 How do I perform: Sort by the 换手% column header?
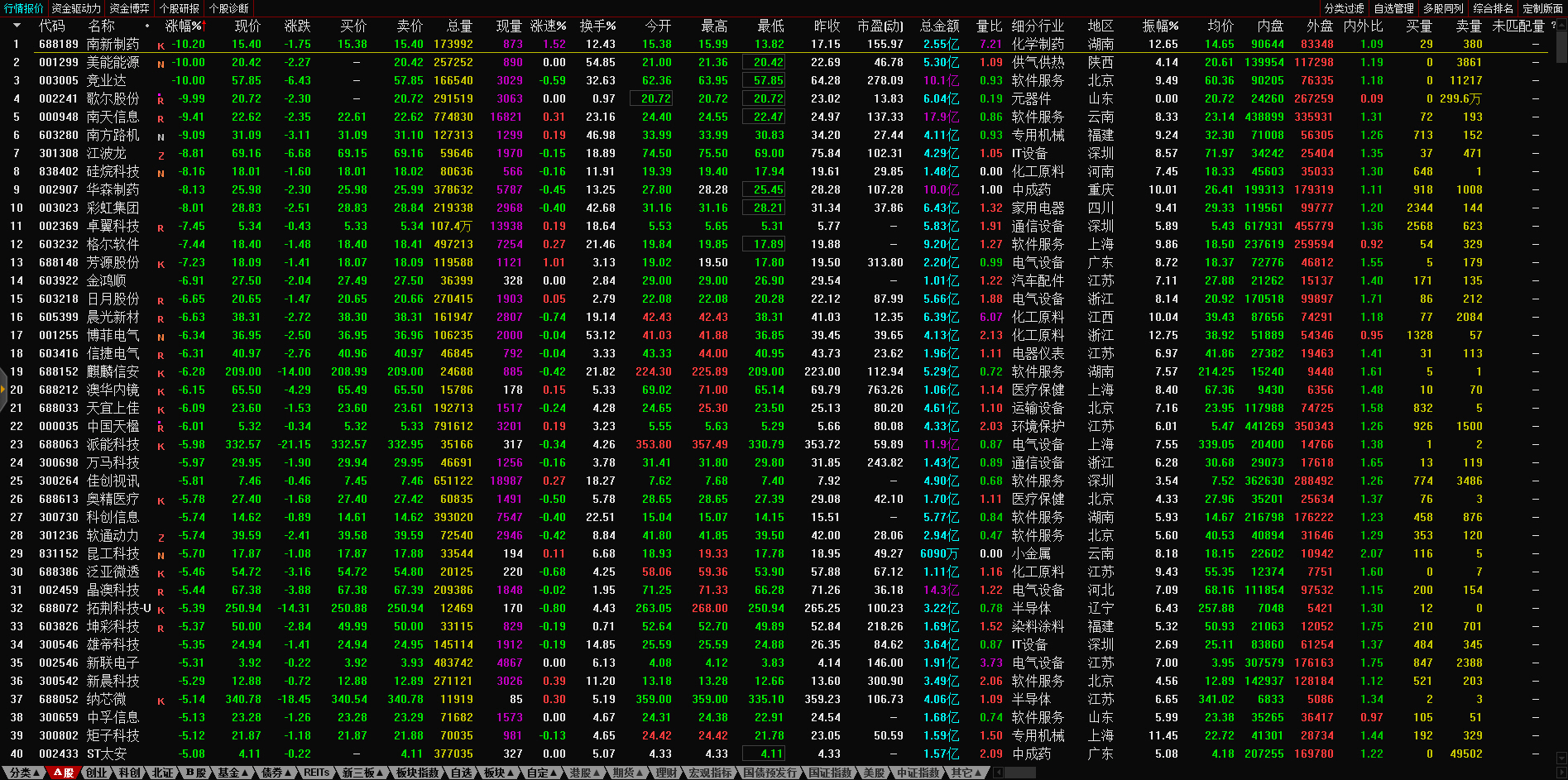(597, 26)
